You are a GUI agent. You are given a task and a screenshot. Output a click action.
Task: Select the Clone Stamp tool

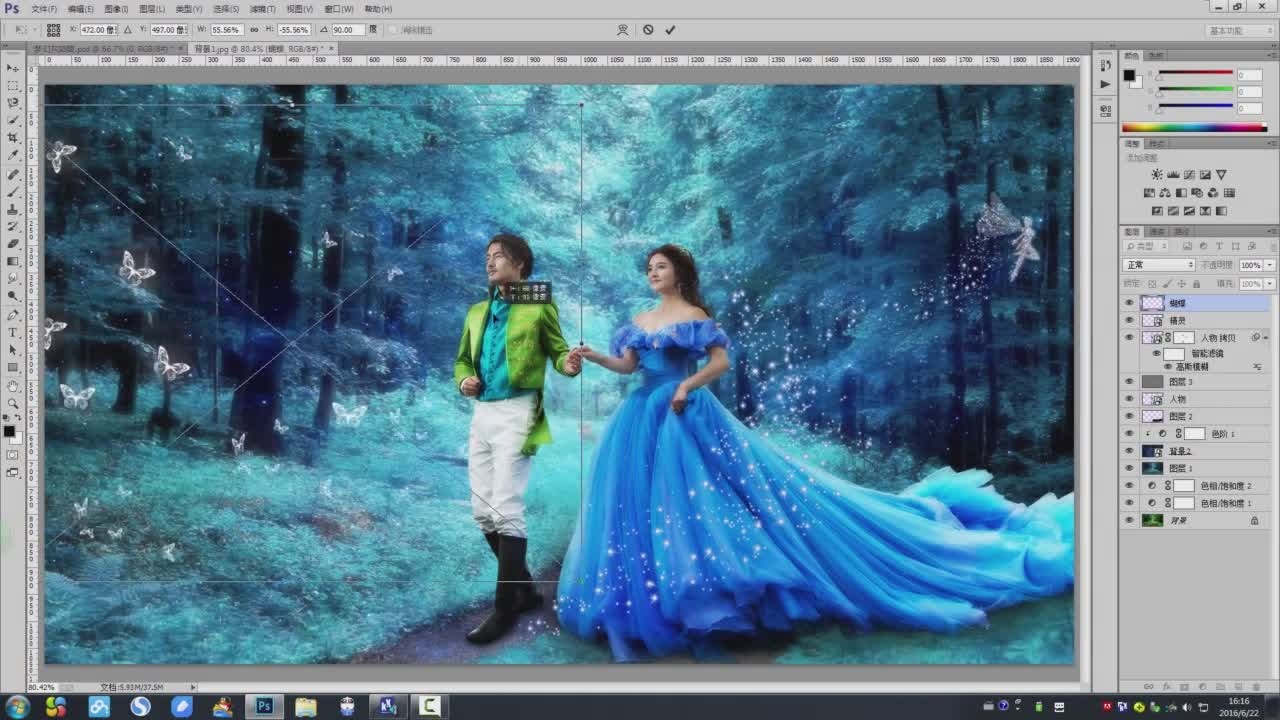click(13, 209)
